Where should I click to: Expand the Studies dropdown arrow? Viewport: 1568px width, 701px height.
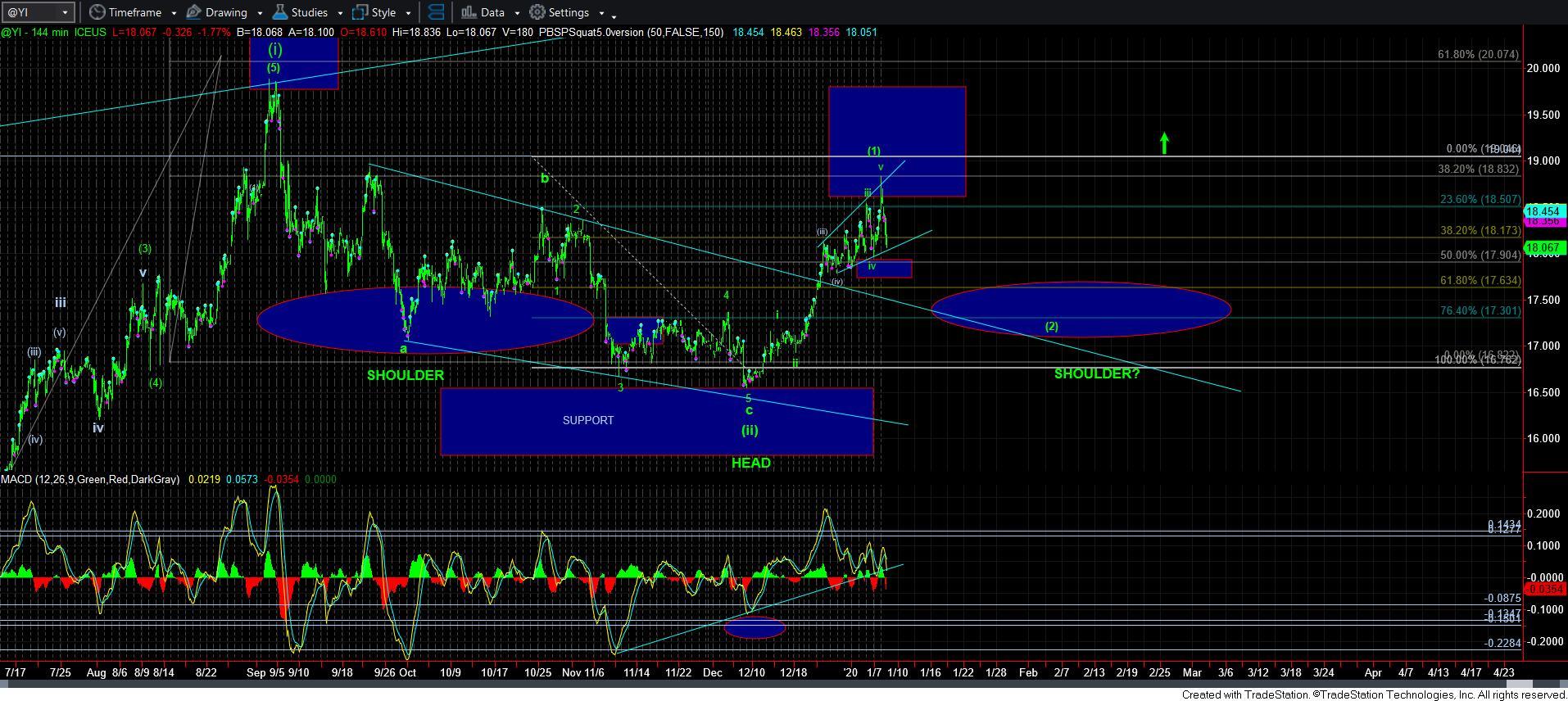(x=340, y=13)
